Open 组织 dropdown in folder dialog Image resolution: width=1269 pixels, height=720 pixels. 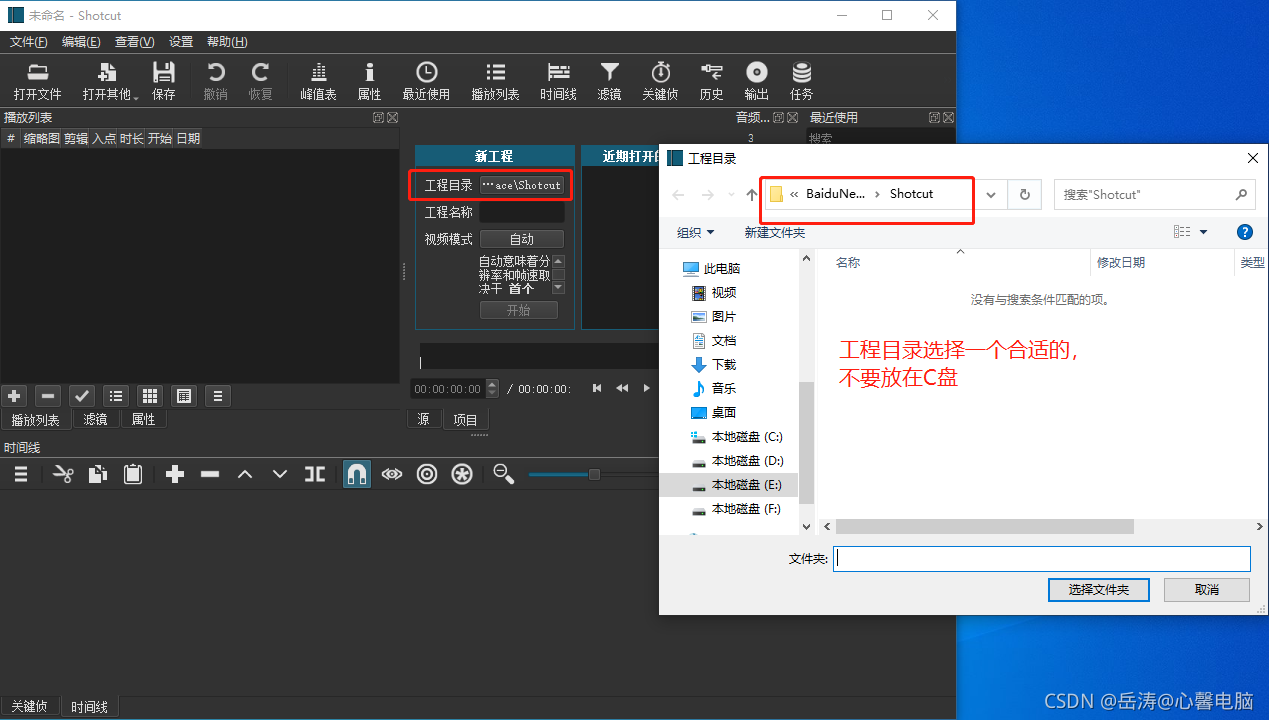coord(696,232)
